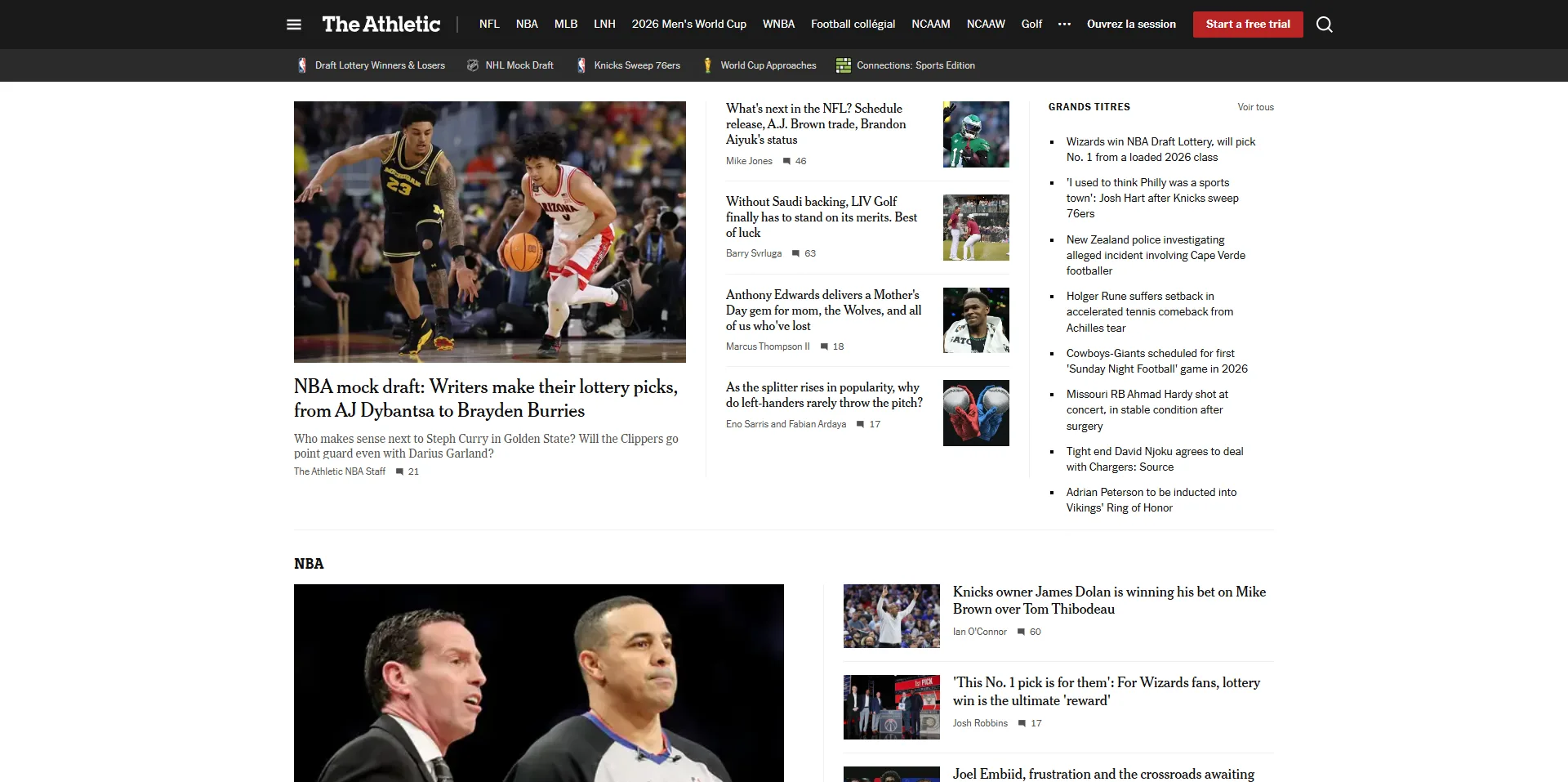The width and height of the screenshot is (1568, 782).
Task: Open Cowboys-Giants Sunday Night Football headline
Action: (x=1156, y=361)
